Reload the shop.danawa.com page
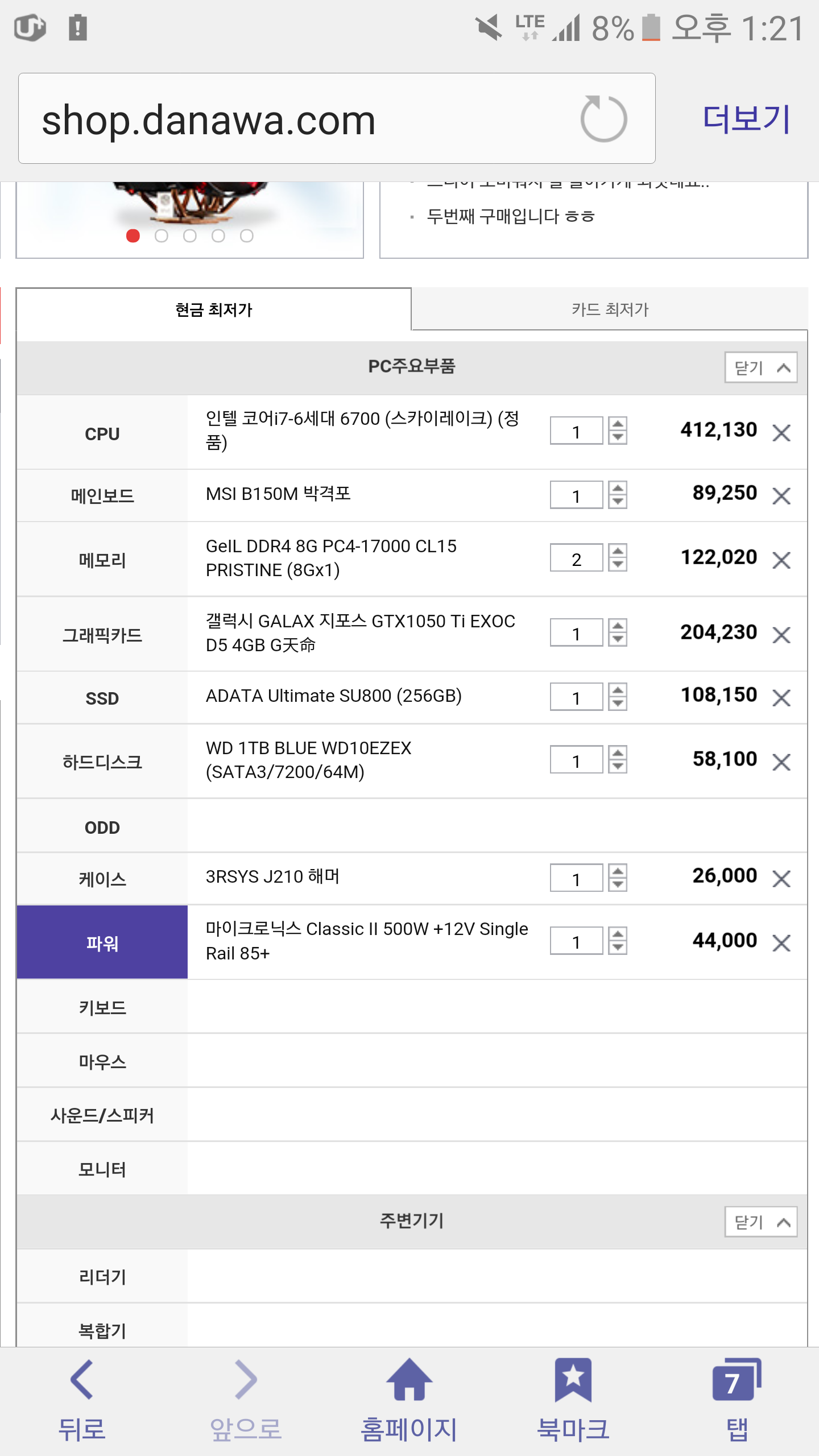The image size is (819, 1456). (x=603, y=119)
